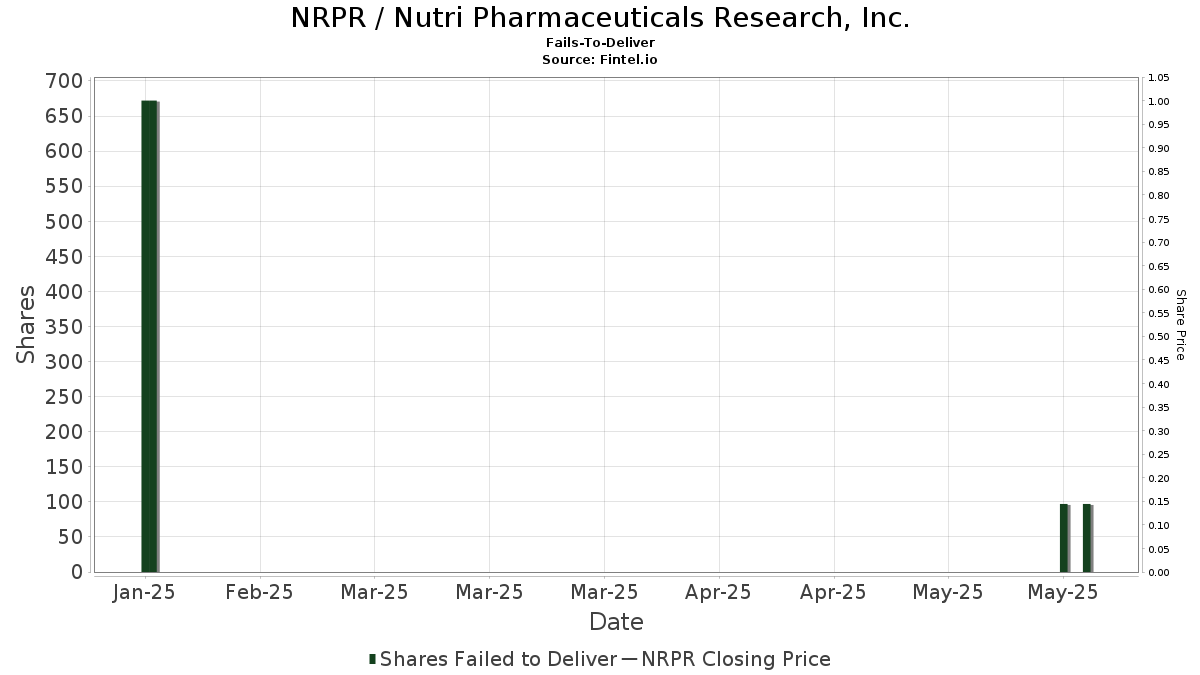Click the 700 value on Shares axis

click(x=63, y=81)
